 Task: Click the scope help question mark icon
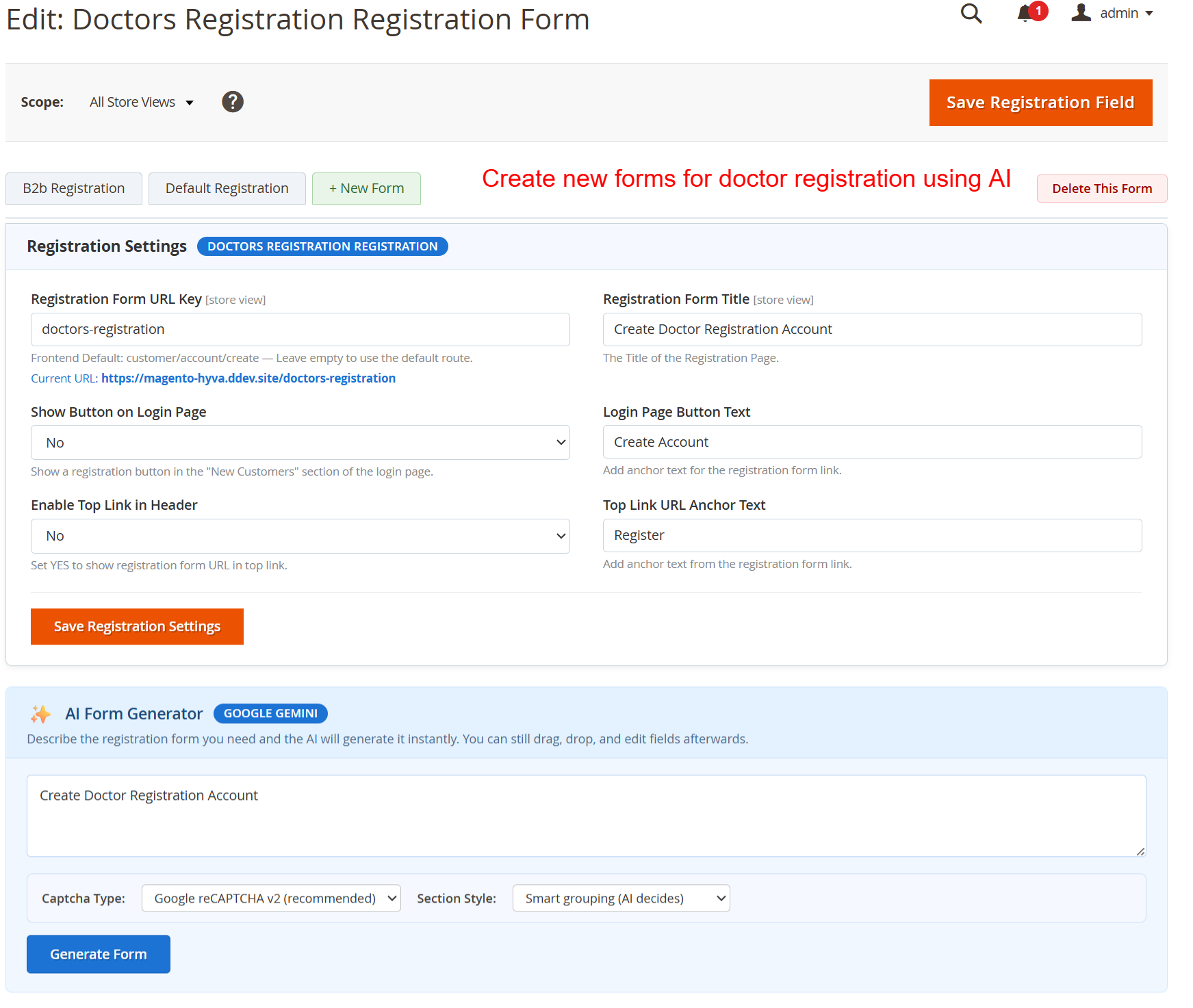[233, 102]
